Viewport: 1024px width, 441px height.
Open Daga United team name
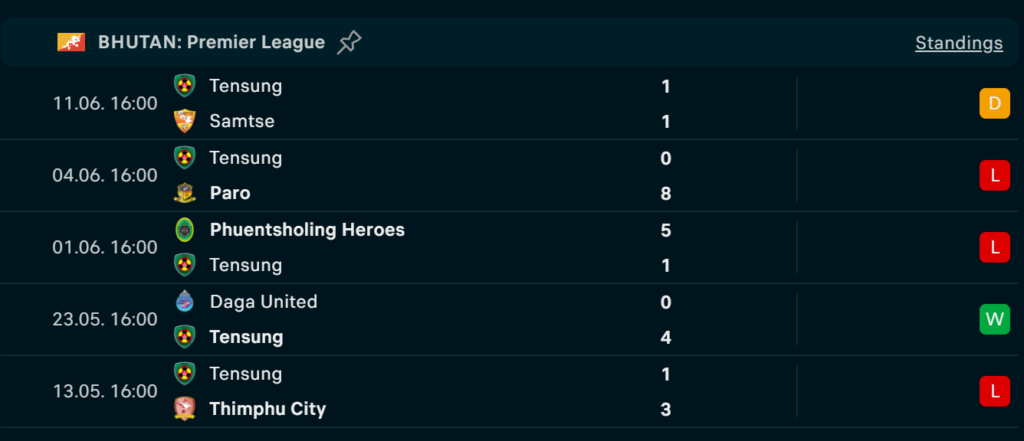(263, 301)
